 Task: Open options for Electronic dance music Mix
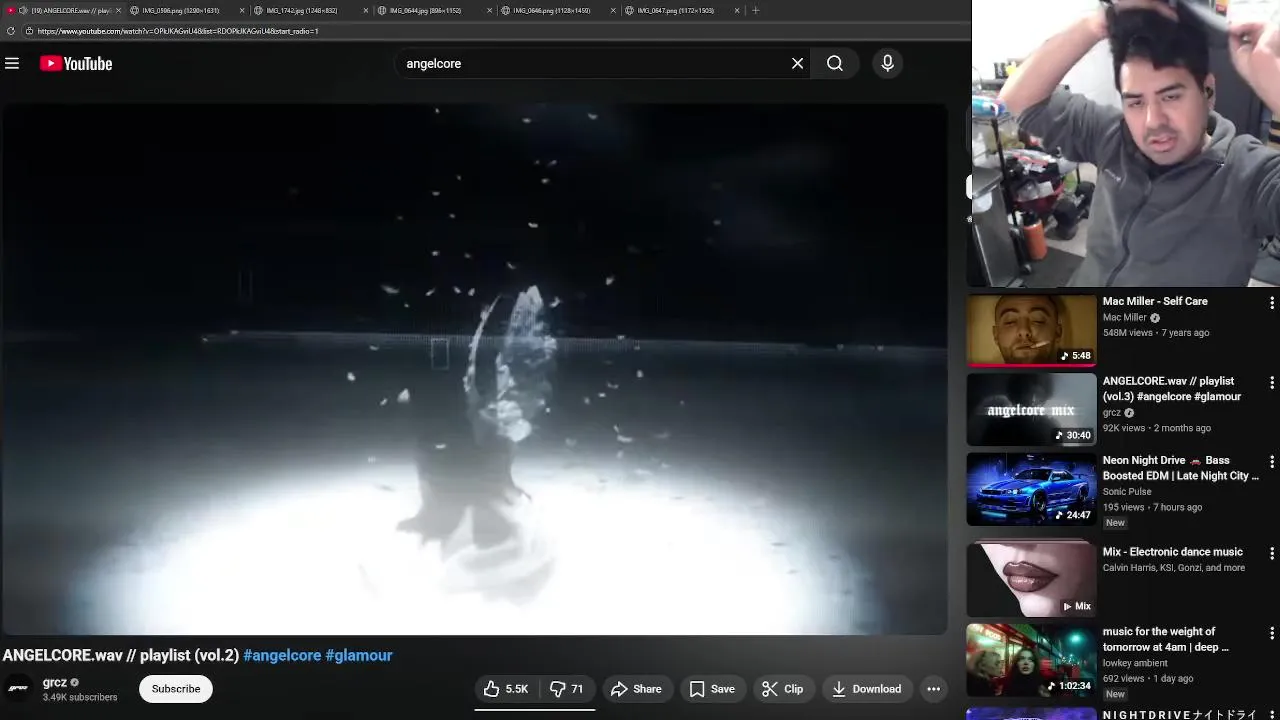tap(1271, 553)
